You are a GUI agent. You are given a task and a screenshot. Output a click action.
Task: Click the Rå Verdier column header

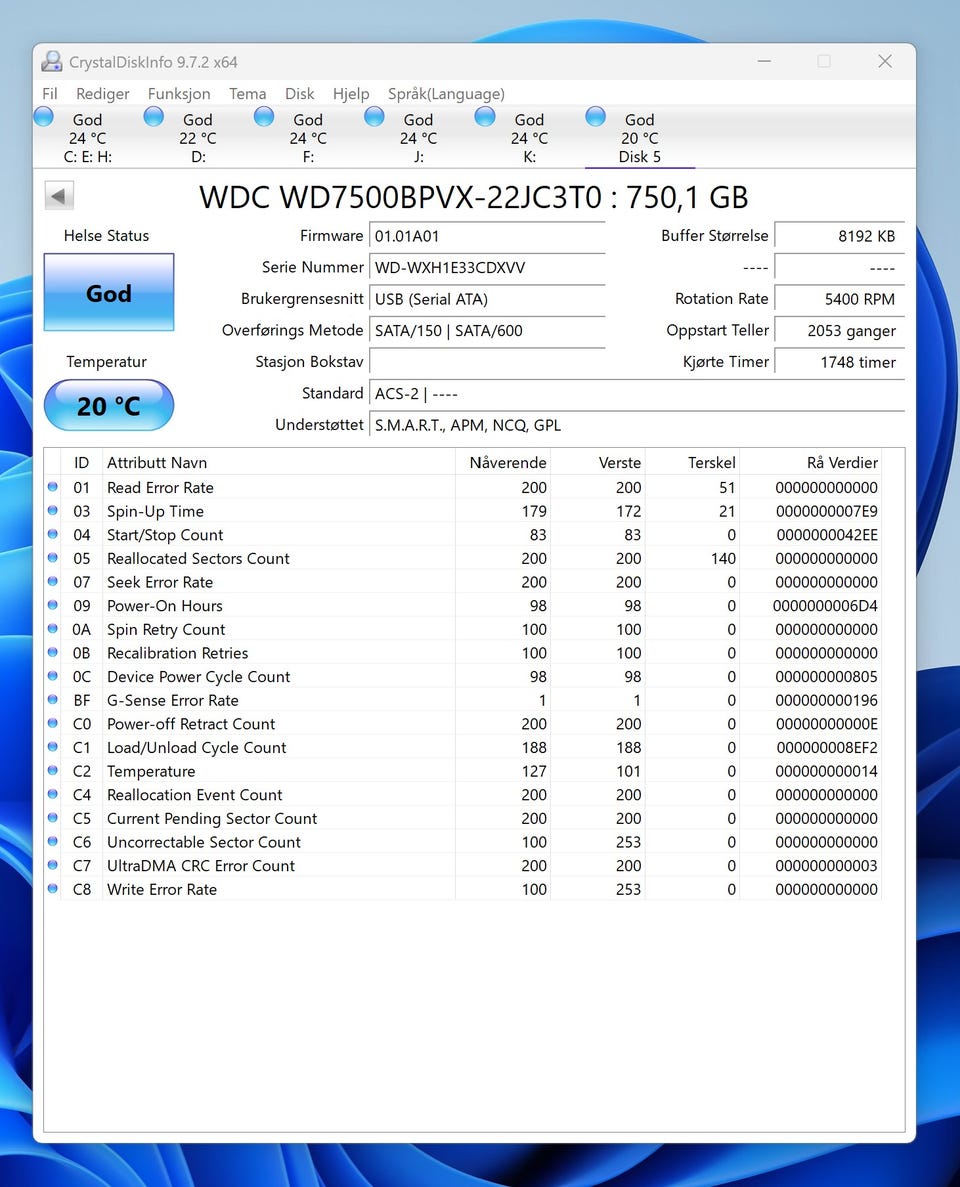[x=810, y=463]
